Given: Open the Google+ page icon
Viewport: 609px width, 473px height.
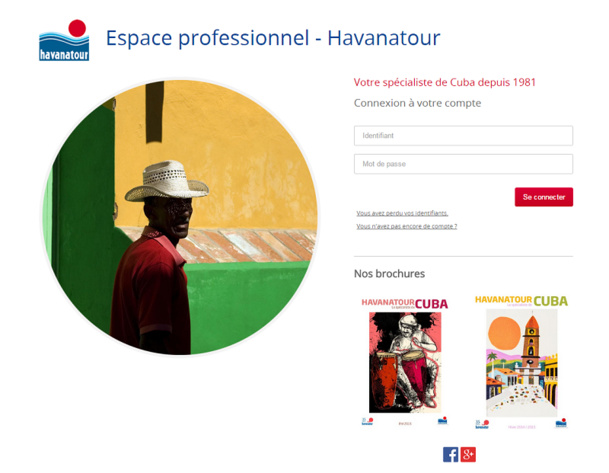Looking at the screenshot, I should pos(468,454).
